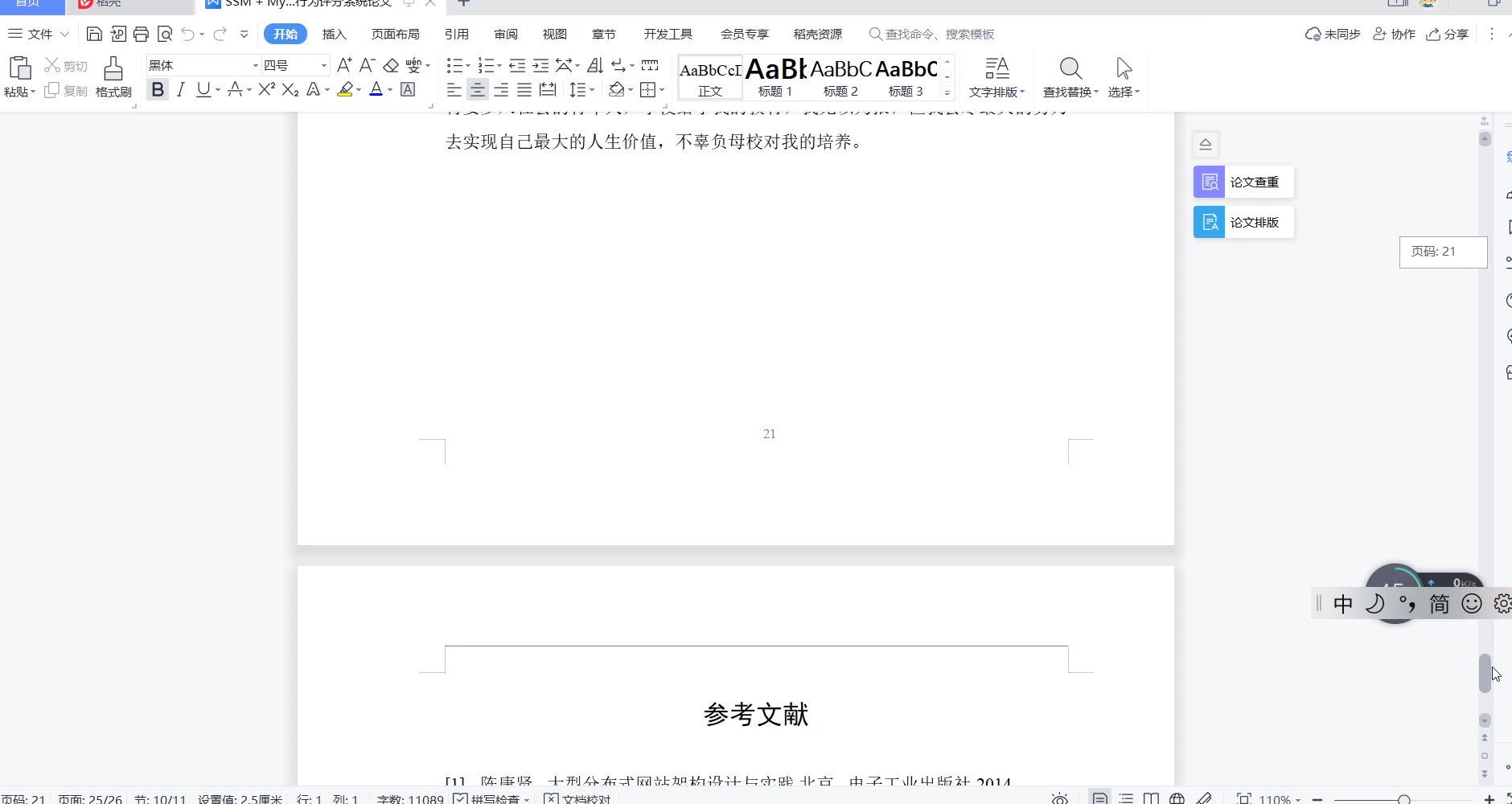This screenshot has width=1512, height=804.
Task: Click the font color A button
Action: [x=376, y=90]
